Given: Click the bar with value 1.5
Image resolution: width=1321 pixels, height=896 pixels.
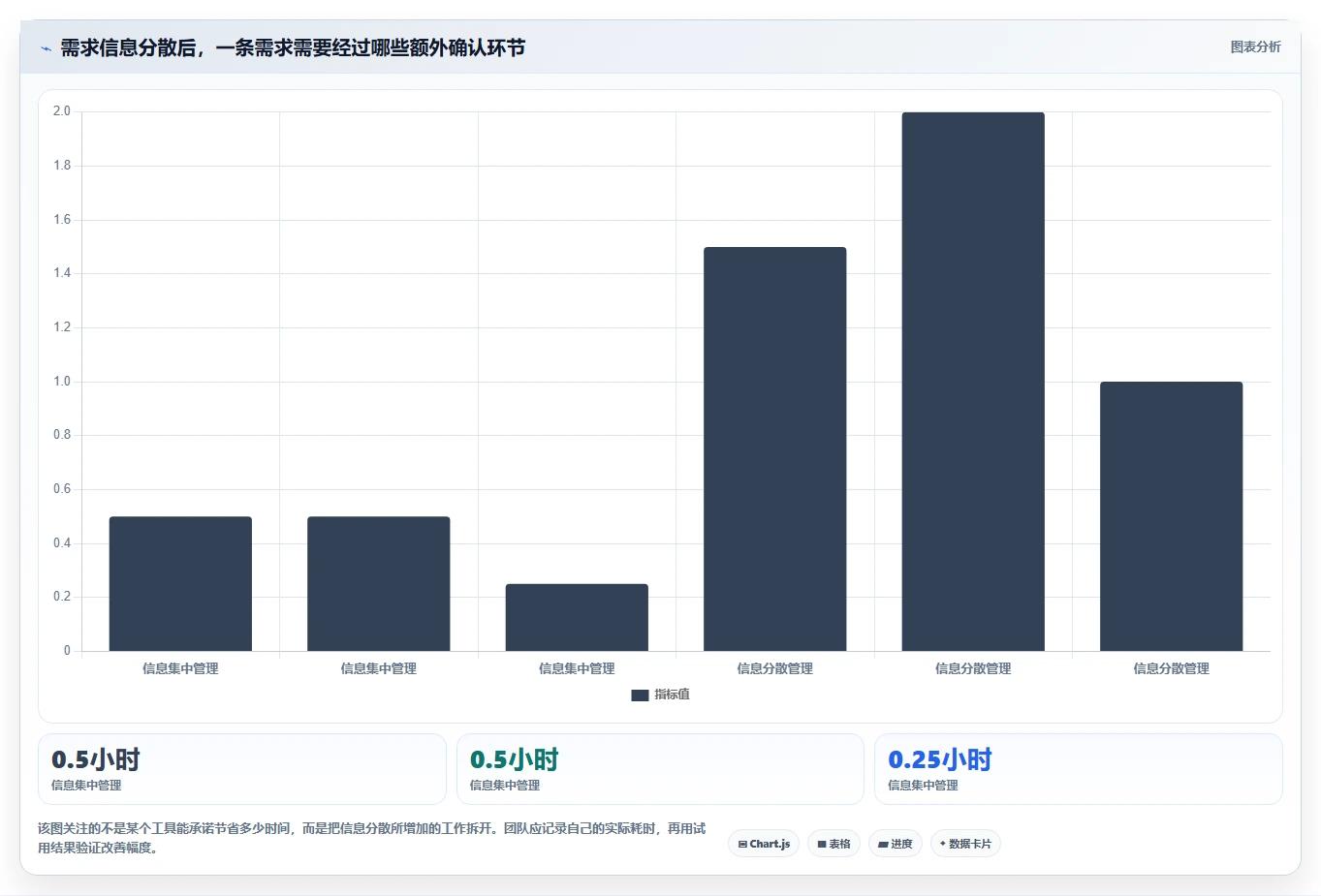Looking at the screenshot, I should 774,448.
